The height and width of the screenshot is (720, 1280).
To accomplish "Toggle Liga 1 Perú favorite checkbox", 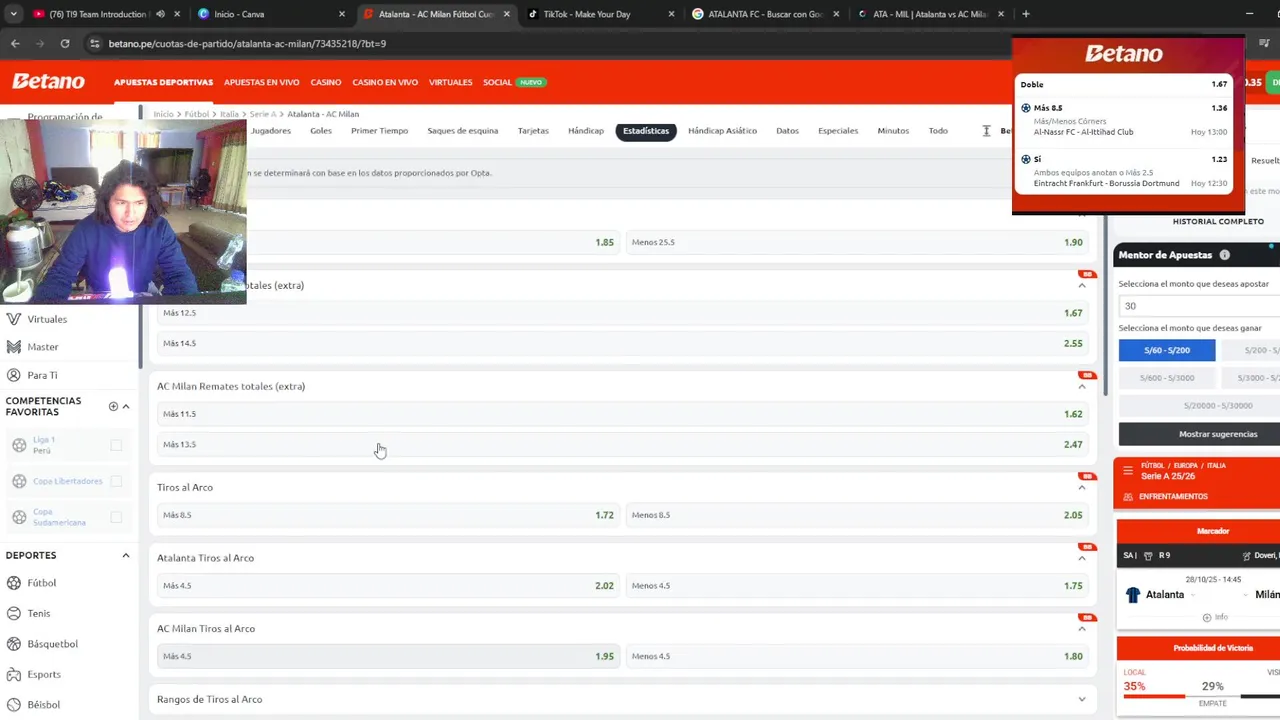I will click(116, 445).
